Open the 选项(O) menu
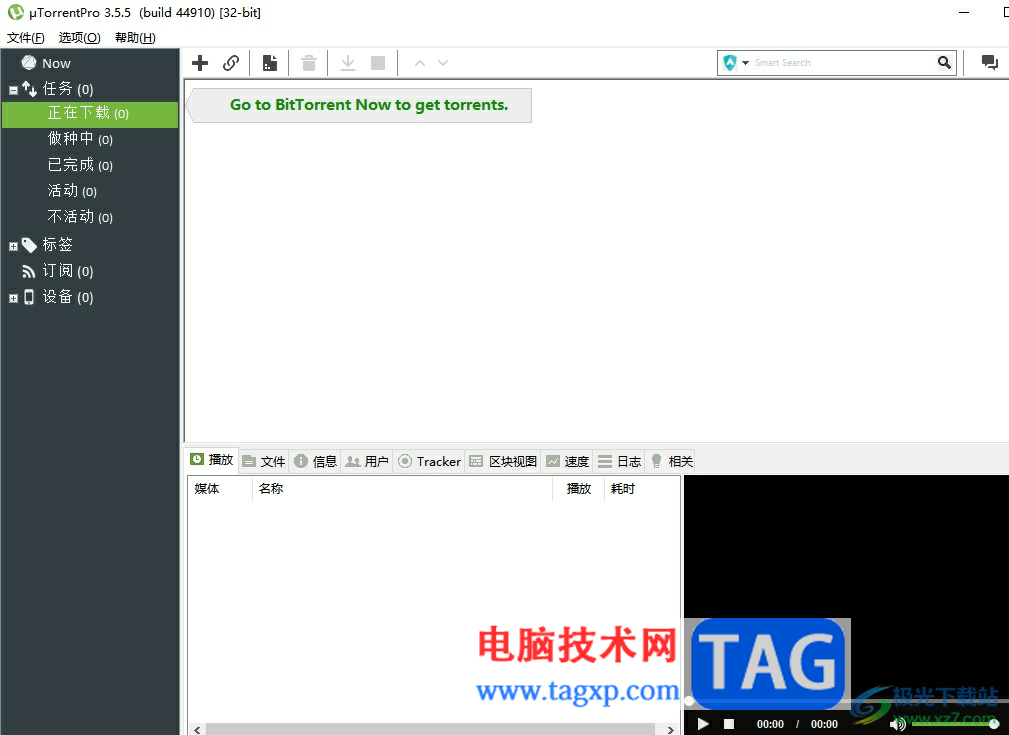The width and height of the screenshot is (1009, 735). [x=80, y=37]
